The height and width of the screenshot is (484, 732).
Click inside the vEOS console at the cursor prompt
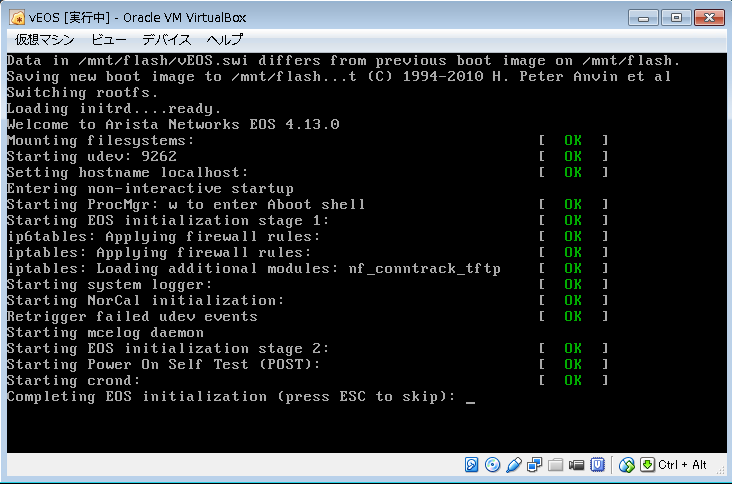pyautogui.click(x=470, y=397)
